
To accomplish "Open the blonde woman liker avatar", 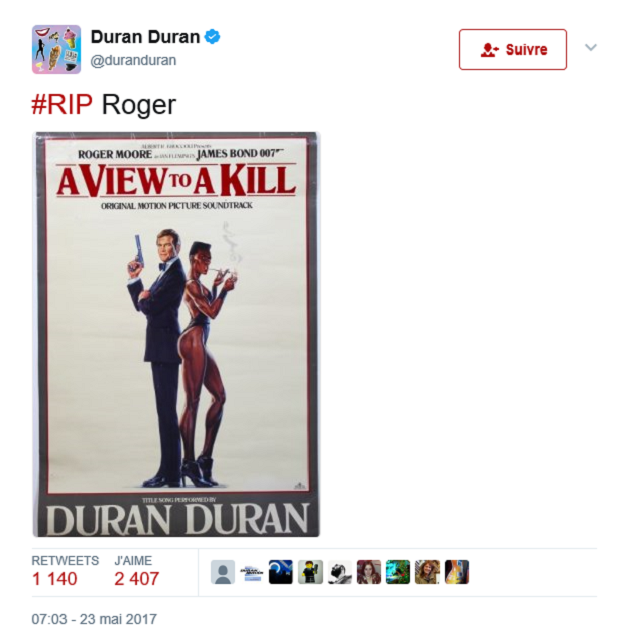I will click(x=427, y=572).
